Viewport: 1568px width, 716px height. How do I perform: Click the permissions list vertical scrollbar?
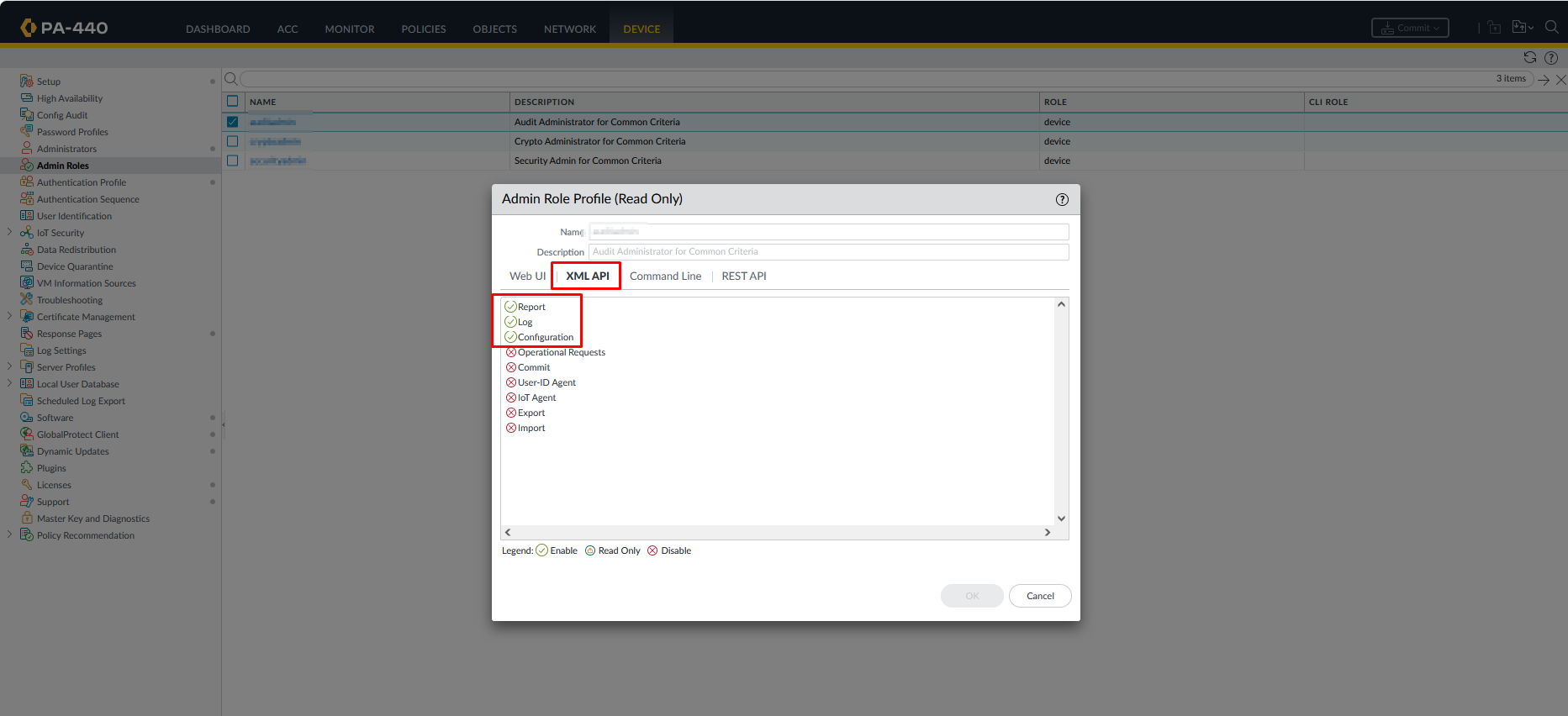[1062, 411]
